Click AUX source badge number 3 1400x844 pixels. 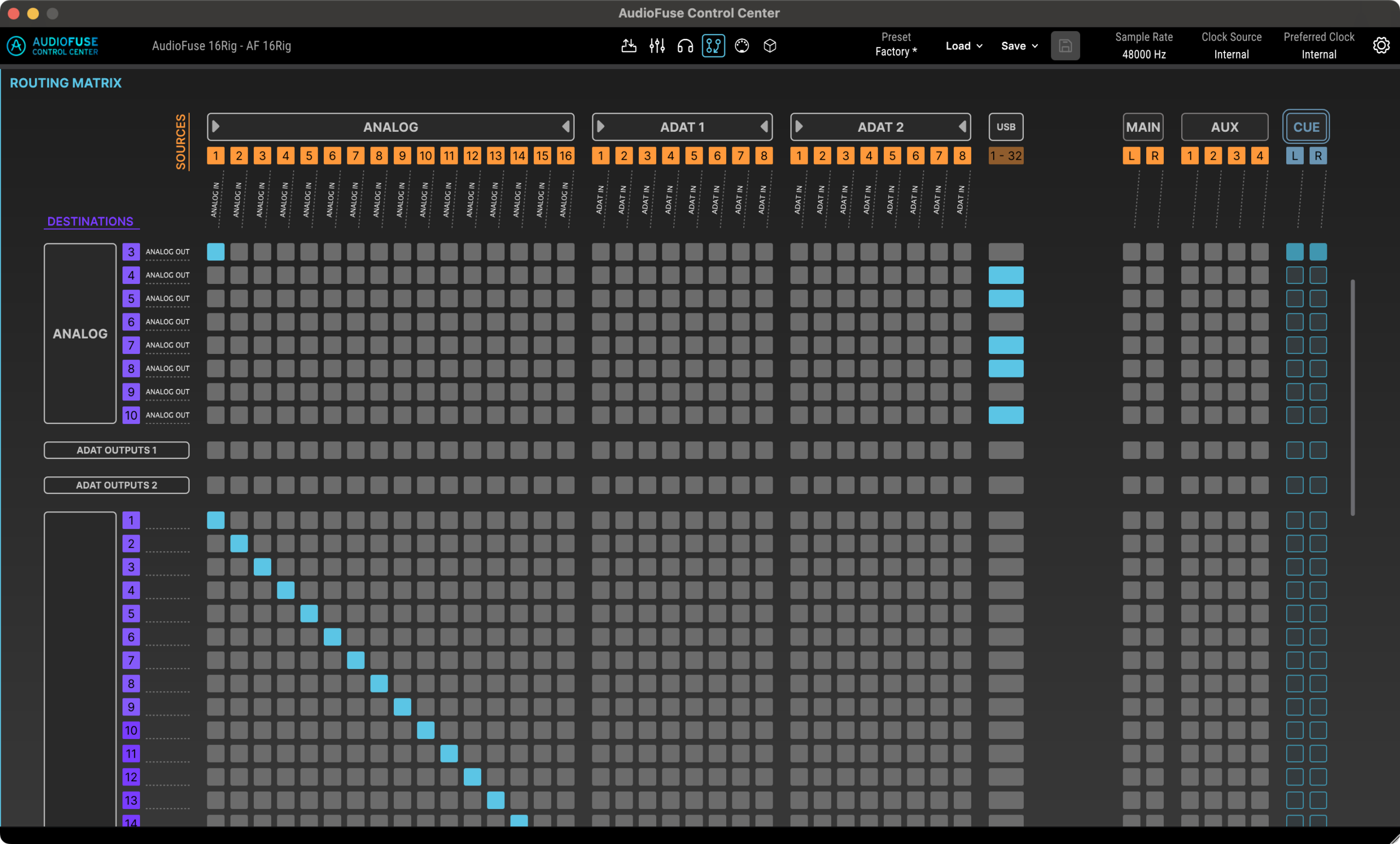[x=1236, y=156]
